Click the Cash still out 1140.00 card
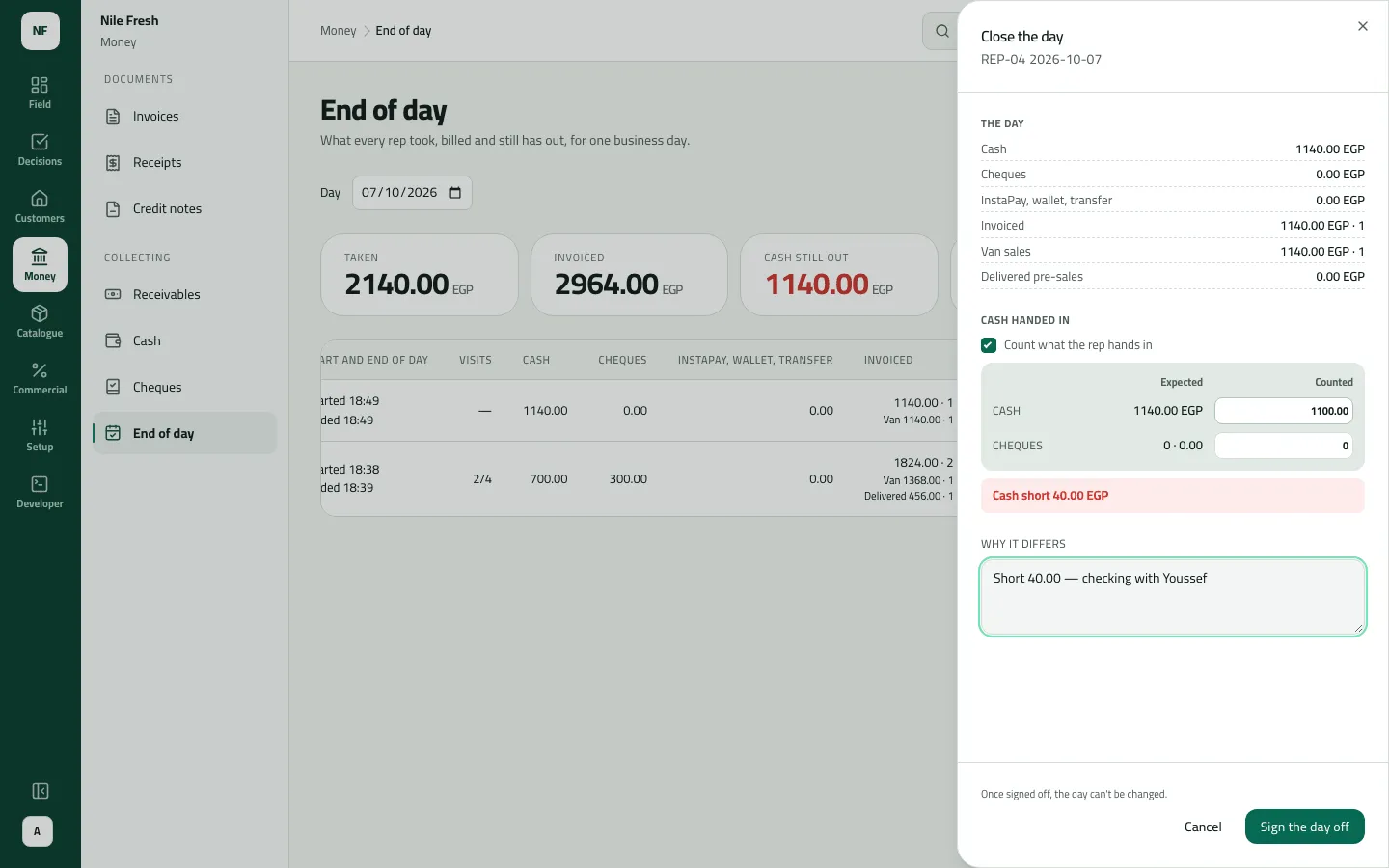The width and height of the screenshot is (1389, 868). (x=839, y=275)
